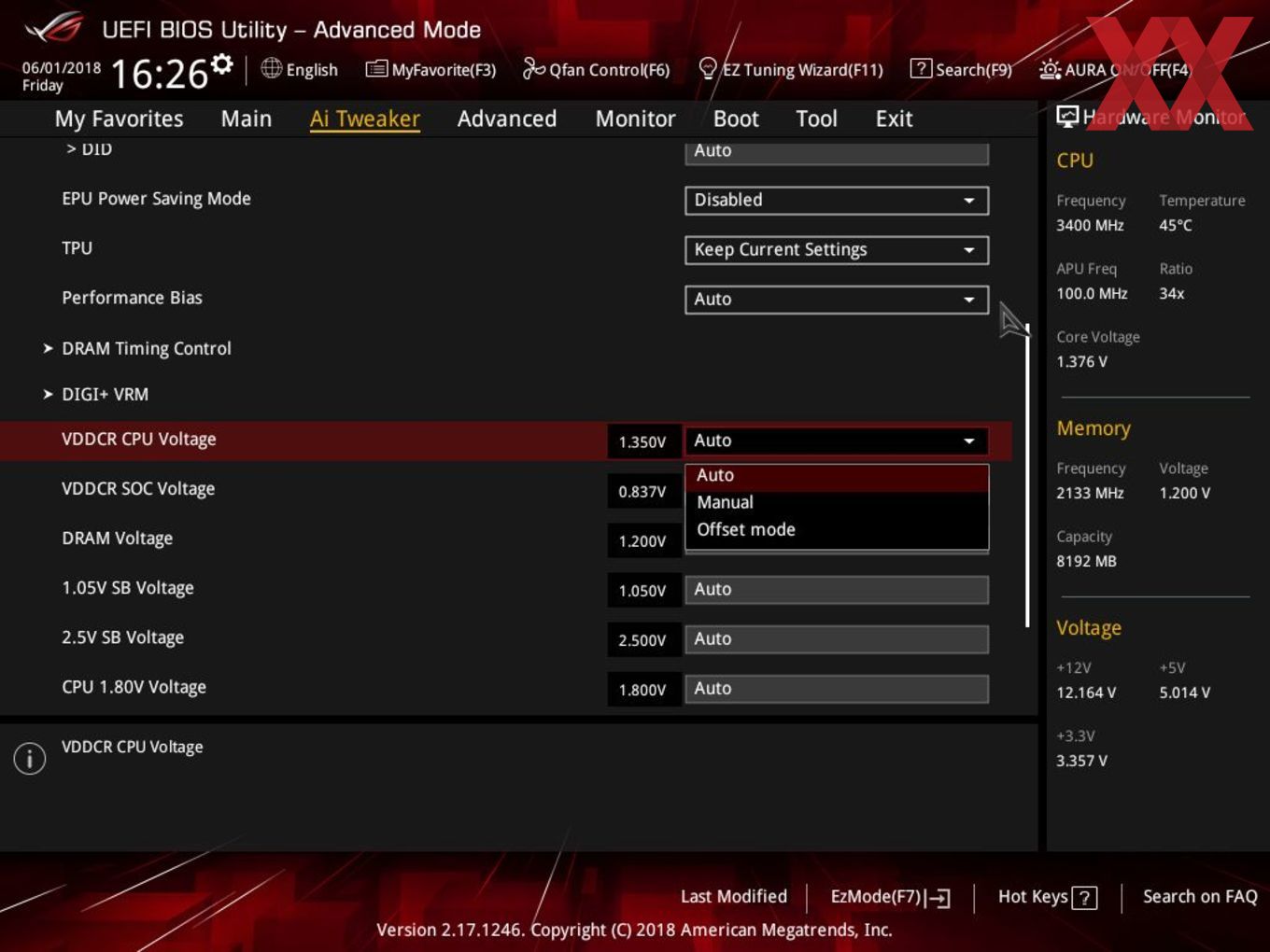Open Search on FAQ link
Image resolution: width=1270 pixels, height=952 pixels.
pos(1200,896)
